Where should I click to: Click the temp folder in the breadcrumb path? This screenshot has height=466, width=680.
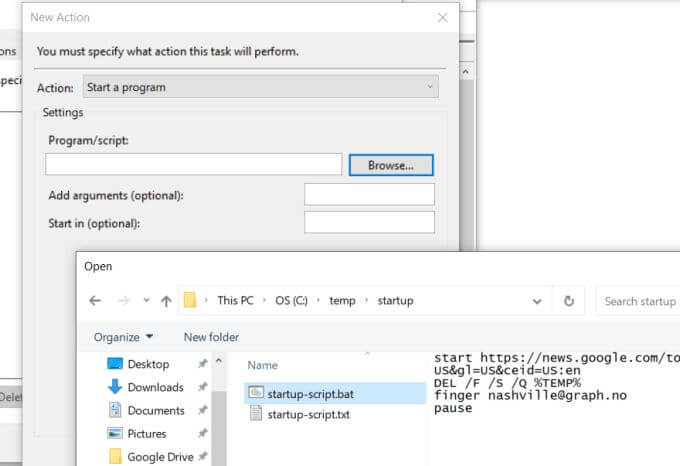342,300
